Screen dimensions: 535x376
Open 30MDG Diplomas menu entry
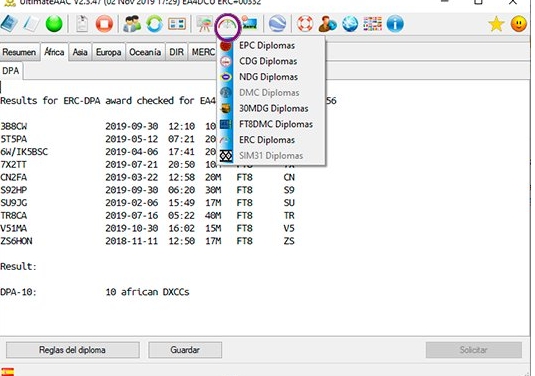click(x=271, y=108)
